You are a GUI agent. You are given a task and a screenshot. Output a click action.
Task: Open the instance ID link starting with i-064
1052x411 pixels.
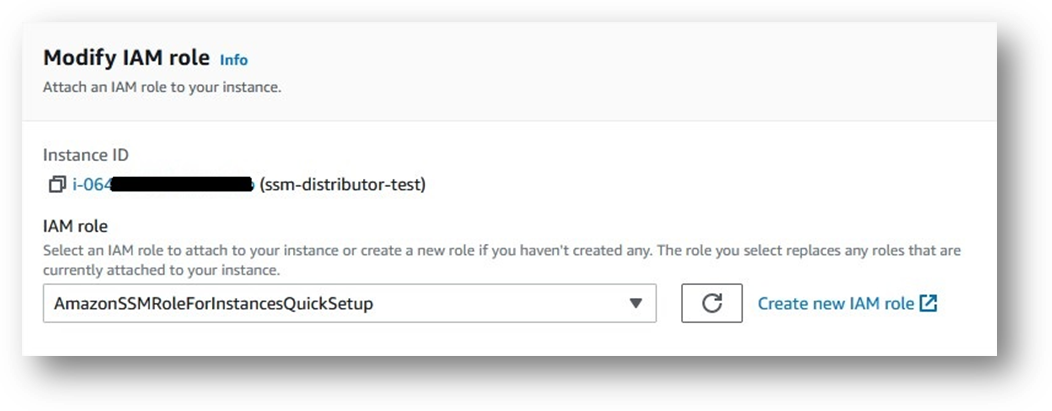coord(90,185)
